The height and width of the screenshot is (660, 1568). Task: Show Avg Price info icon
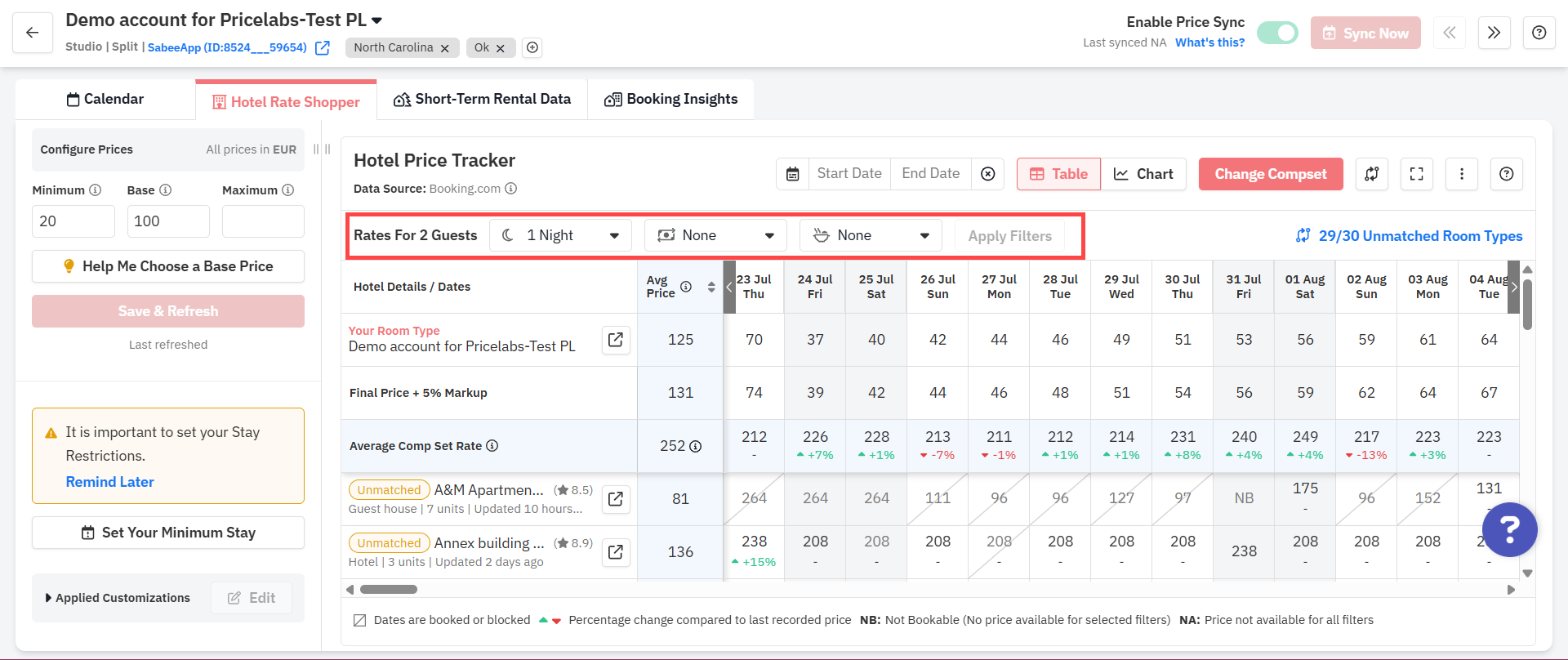[686, 287]
